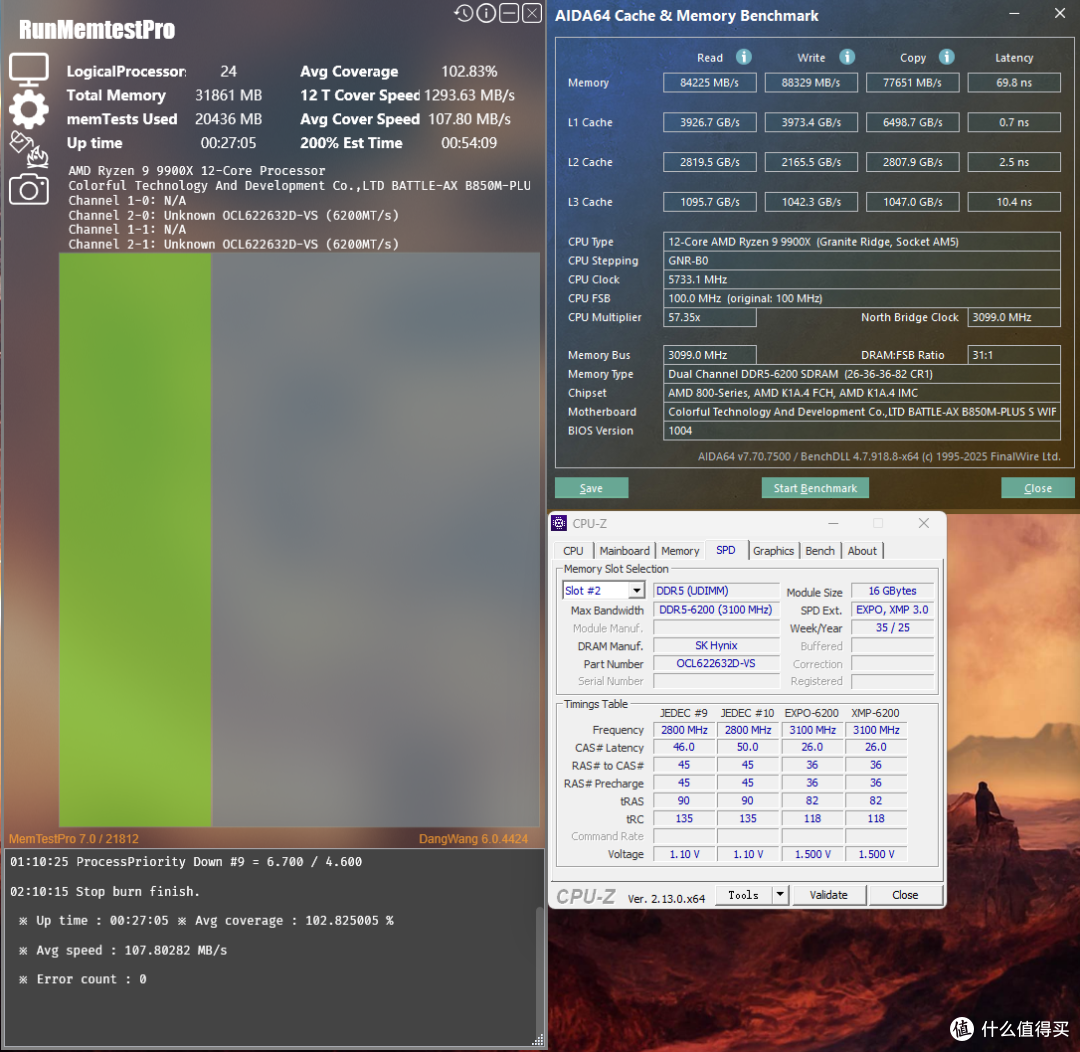The image size is (1080, 1052).
Task: Minimize the CPU-Z window
Action: [833, 524]
